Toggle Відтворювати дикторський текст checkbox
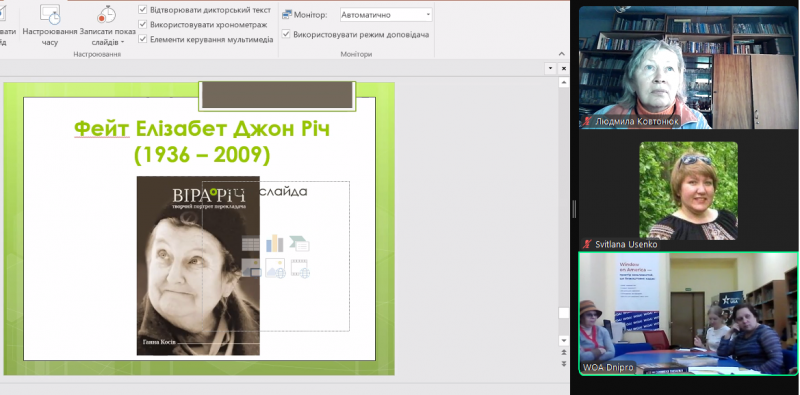This screenshot has height=395, width=800. (142, 10)
